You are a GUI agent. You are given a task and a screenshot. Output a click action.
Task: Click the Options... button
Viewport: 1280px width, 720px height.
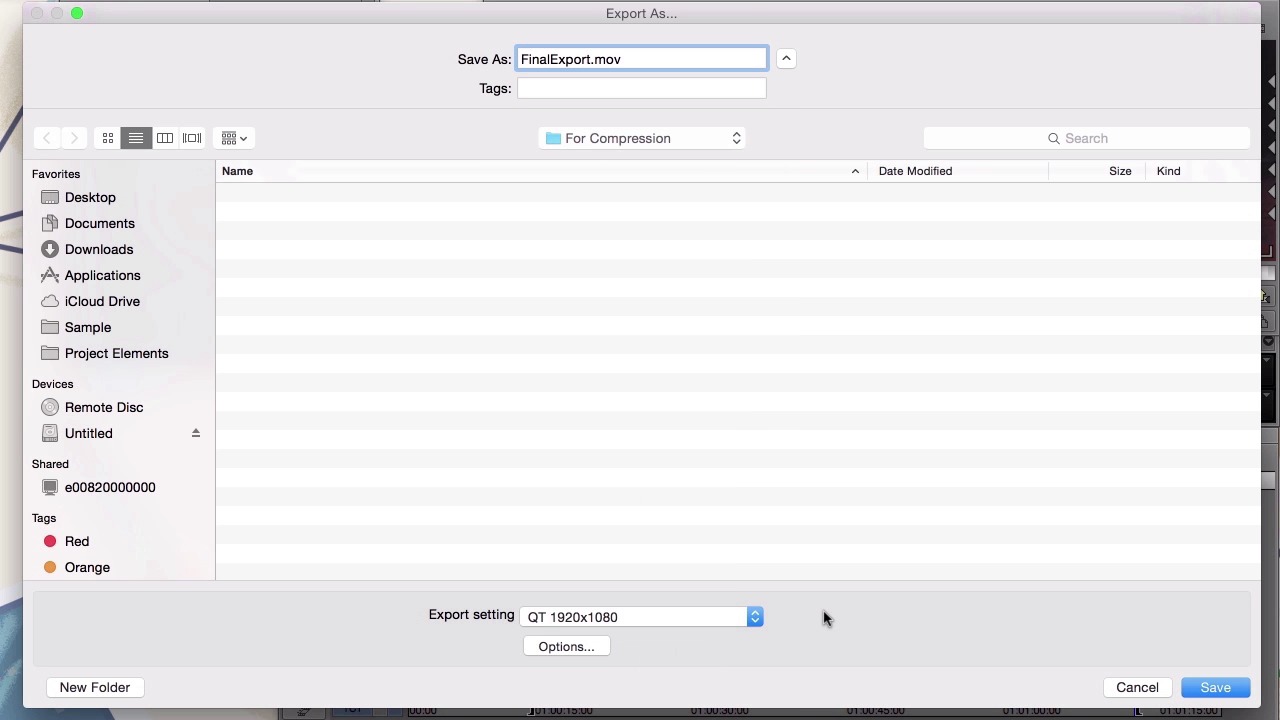click(566, 646)
